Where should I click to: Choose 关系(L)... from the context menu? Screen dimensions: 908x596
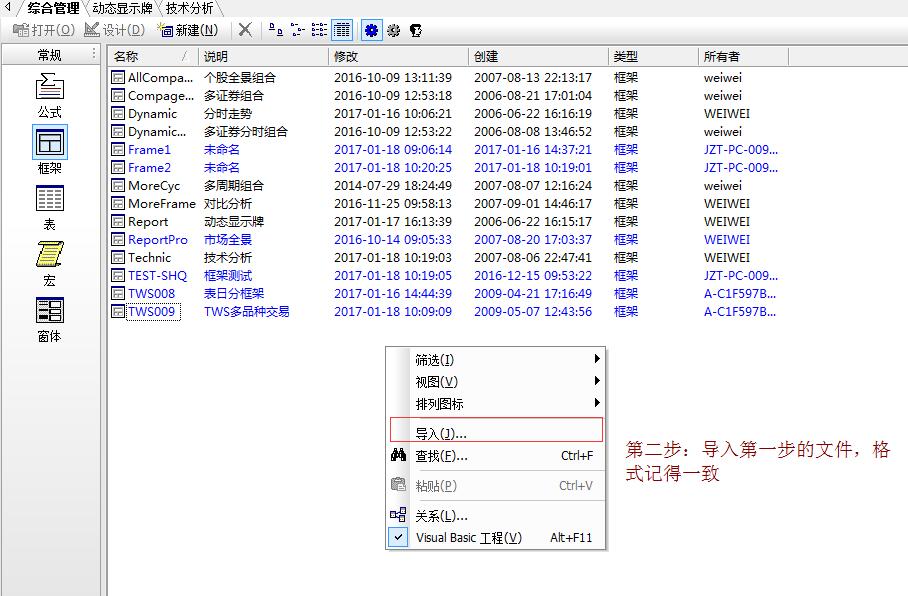pyautogui.click(x=496, y=515)
